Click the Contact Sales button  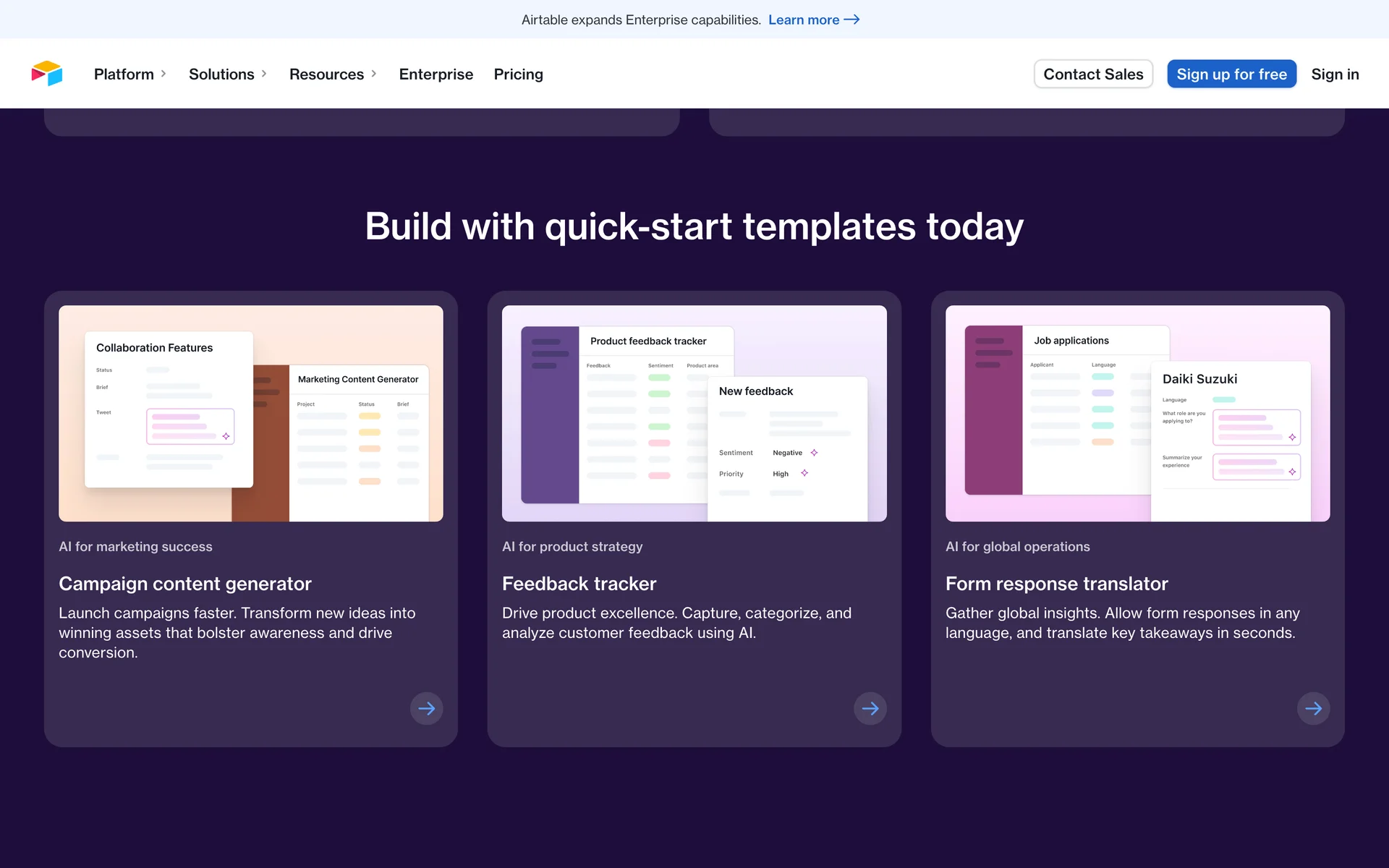coord(1092,74)
